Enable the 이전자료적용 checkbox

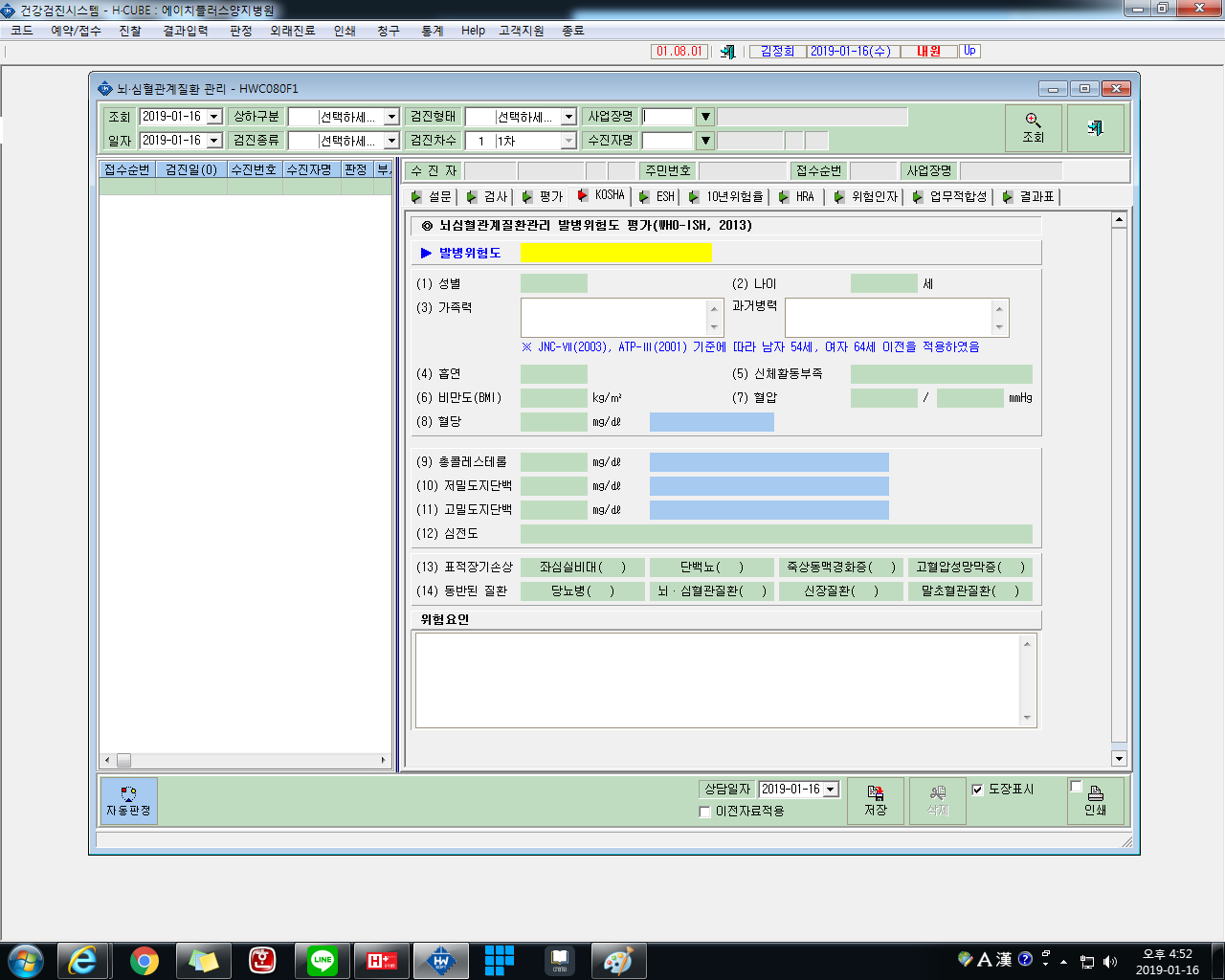(x=704, y=812)
